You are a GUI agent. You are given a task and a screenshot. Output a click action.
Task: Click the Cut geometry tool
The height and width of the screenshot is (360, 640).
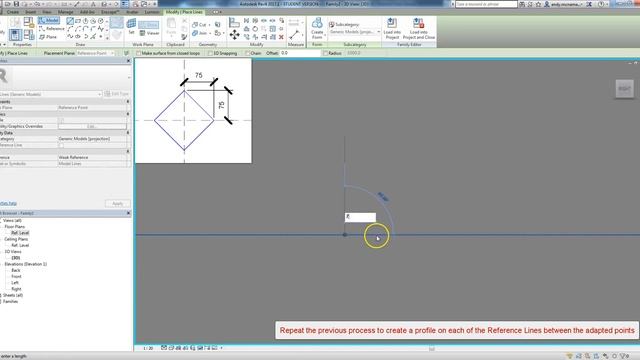[x=199, y=25]
